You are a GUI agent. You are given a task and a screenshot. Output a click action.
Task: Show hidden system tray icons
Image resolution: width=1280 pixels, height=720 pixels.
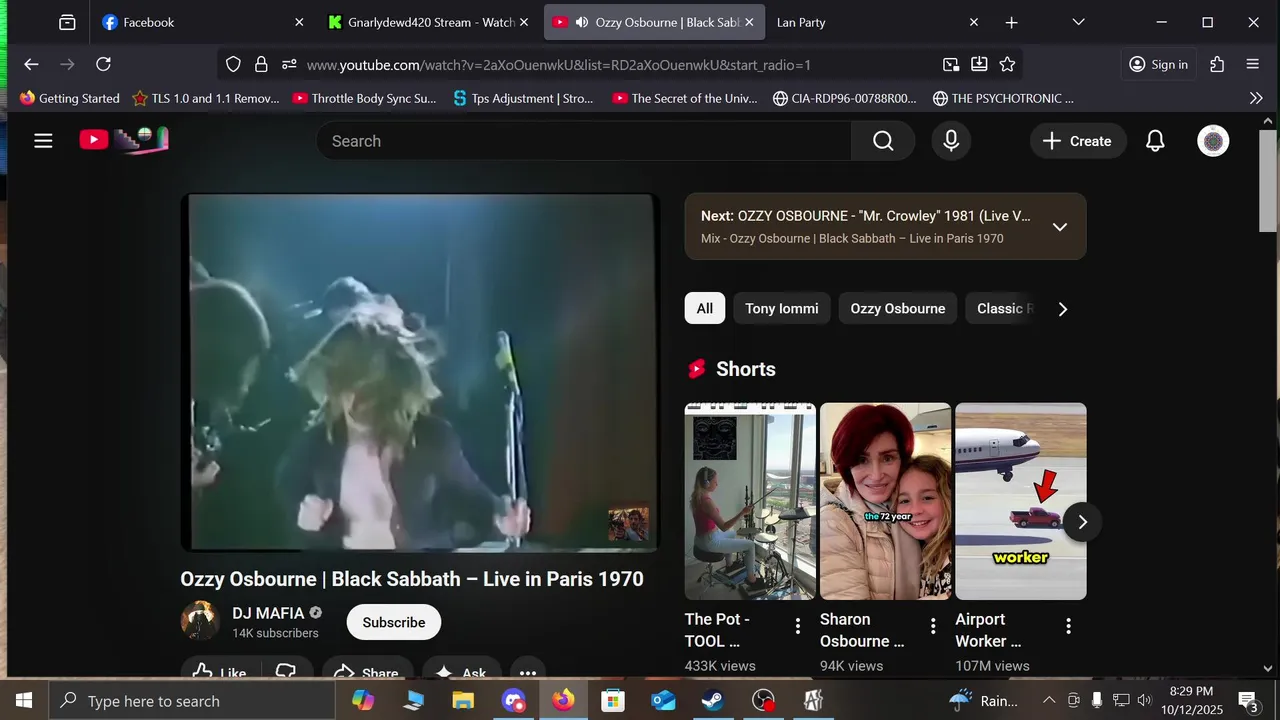coord(1049,701)
